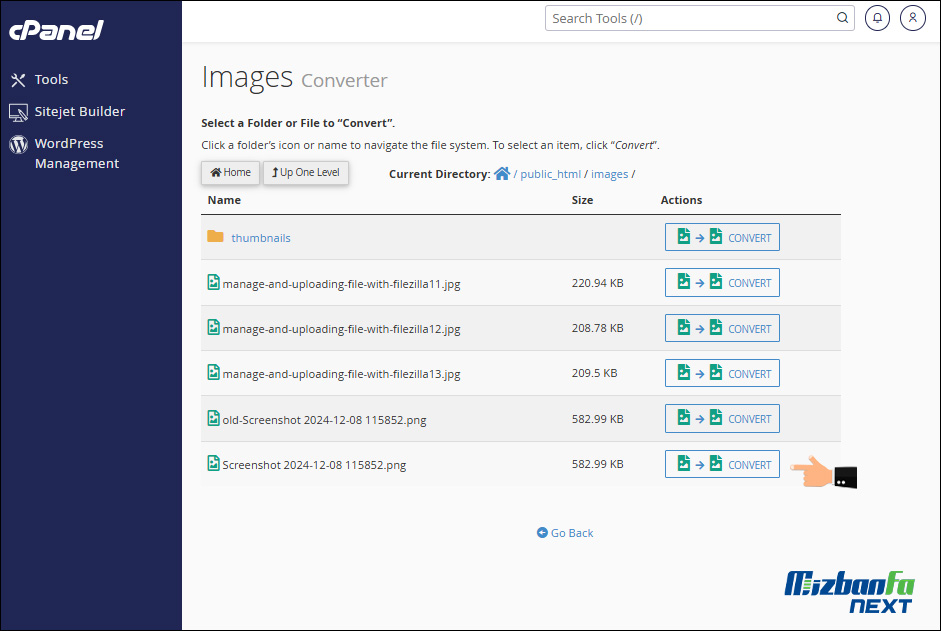Open the thumbnails folder link
This screenshot has height=631, width=941.
click(x=261, y=238)
